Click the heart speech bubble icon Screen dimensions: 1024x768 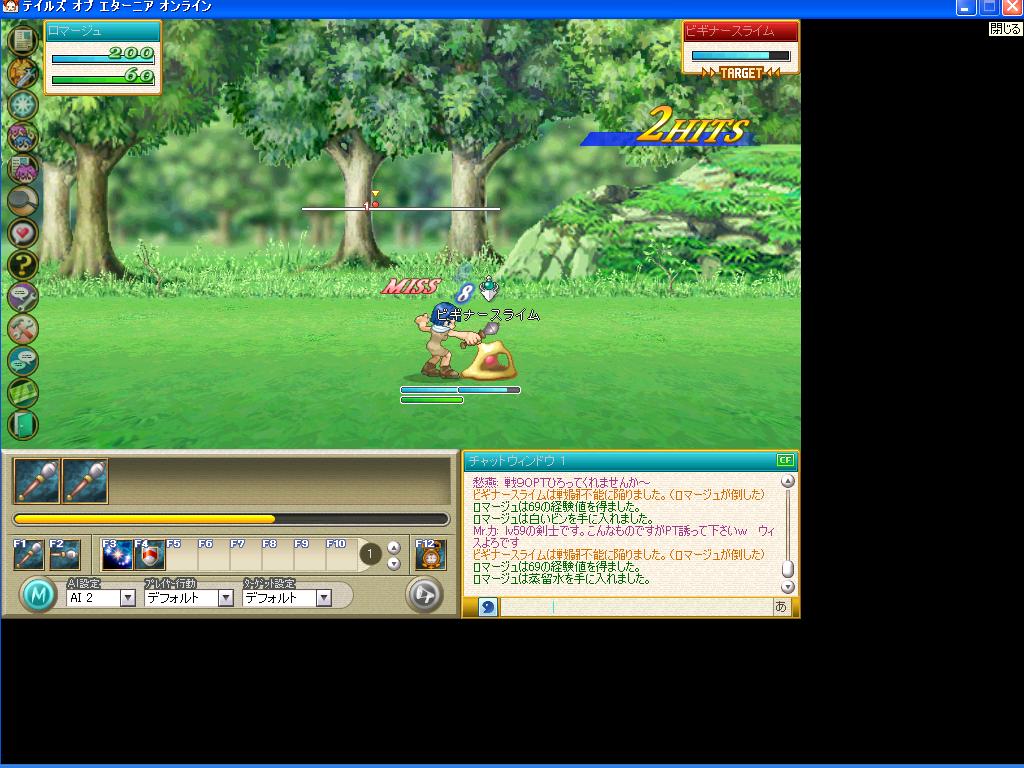[23, 232]
